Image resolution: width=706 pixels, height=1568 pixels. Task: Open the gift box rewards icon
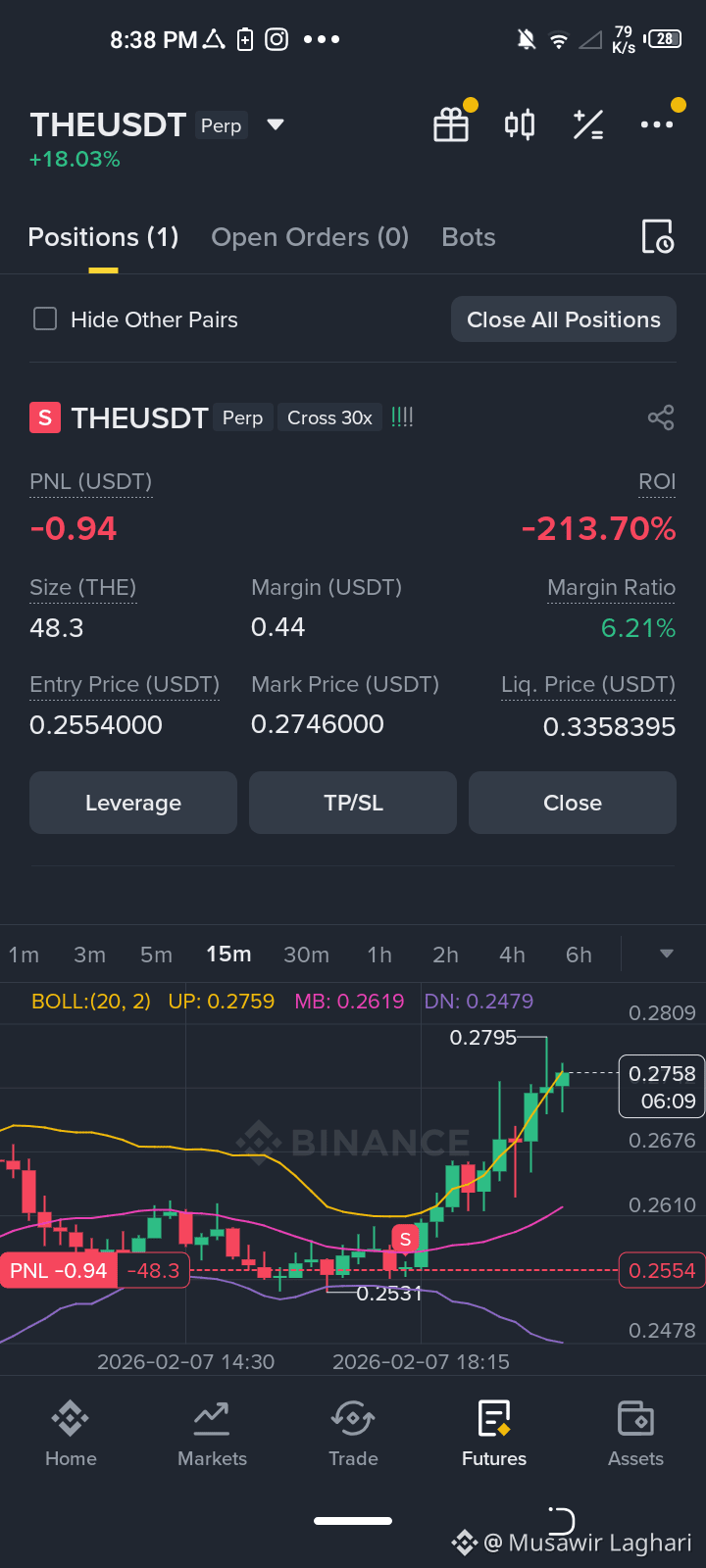[451, 124]
